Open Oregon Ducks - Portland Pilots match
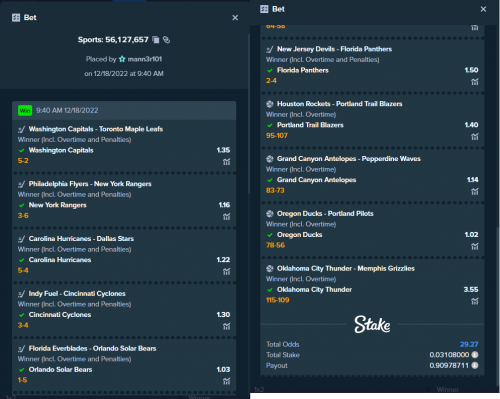Image resolution: width=500 pixels, height=399 pixels. tap(325, 213)
